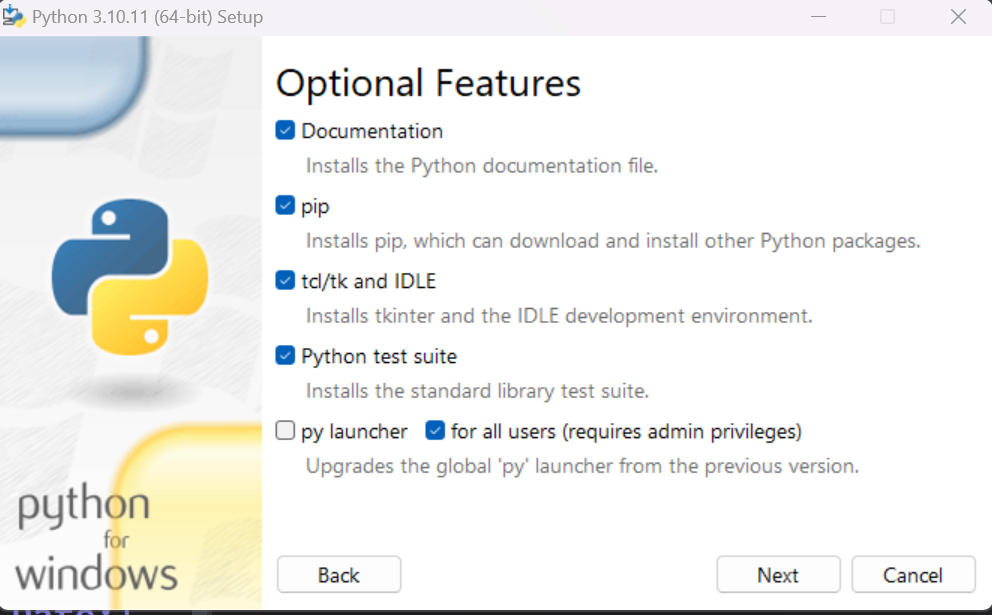This screenshot has height=615, width=992.
Task: Uncheck the Python test suite checkbox
Action: pyautogui.click(x=286, y=356)
